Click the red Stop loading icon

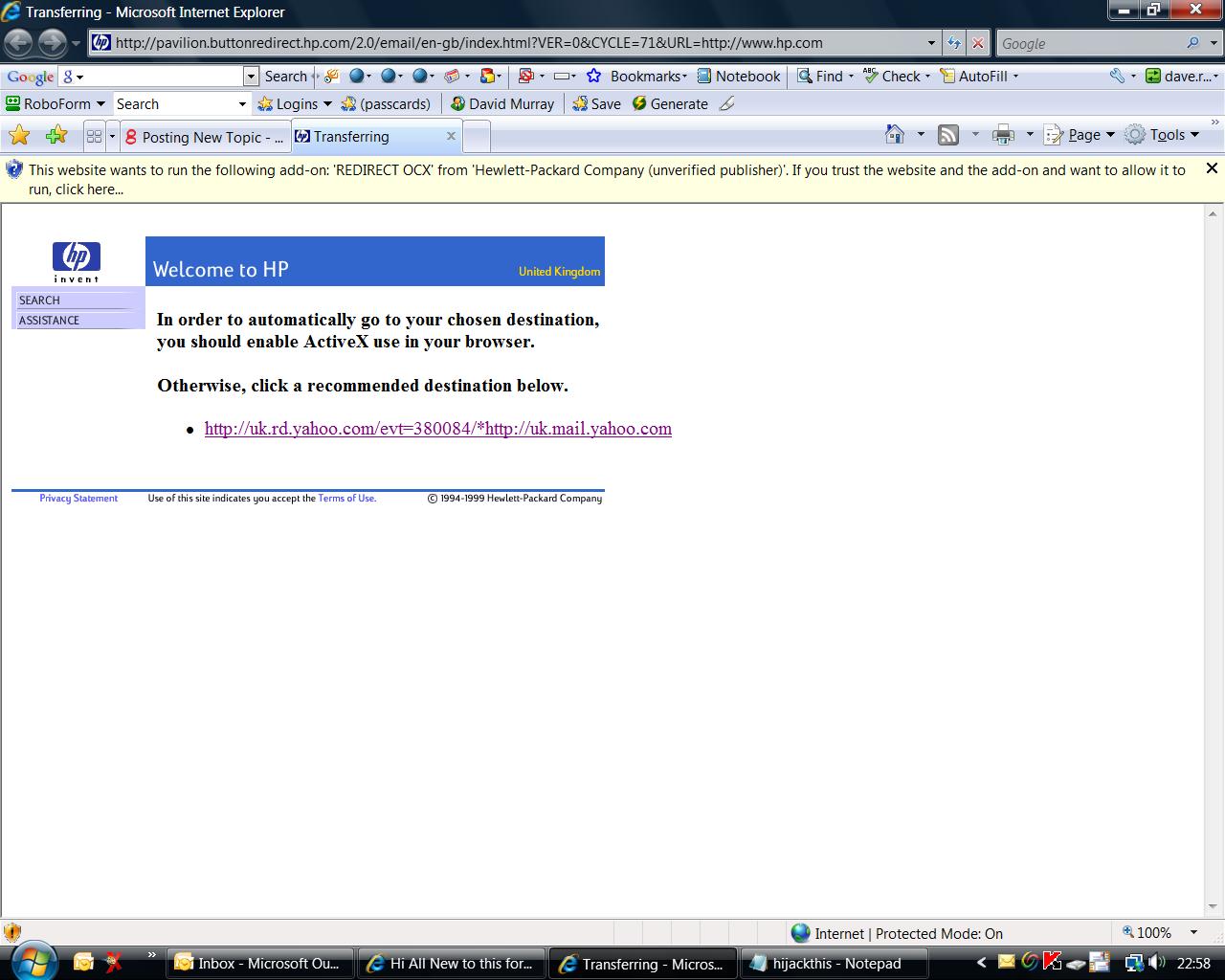pyautogui.click(x=977, y=43)
